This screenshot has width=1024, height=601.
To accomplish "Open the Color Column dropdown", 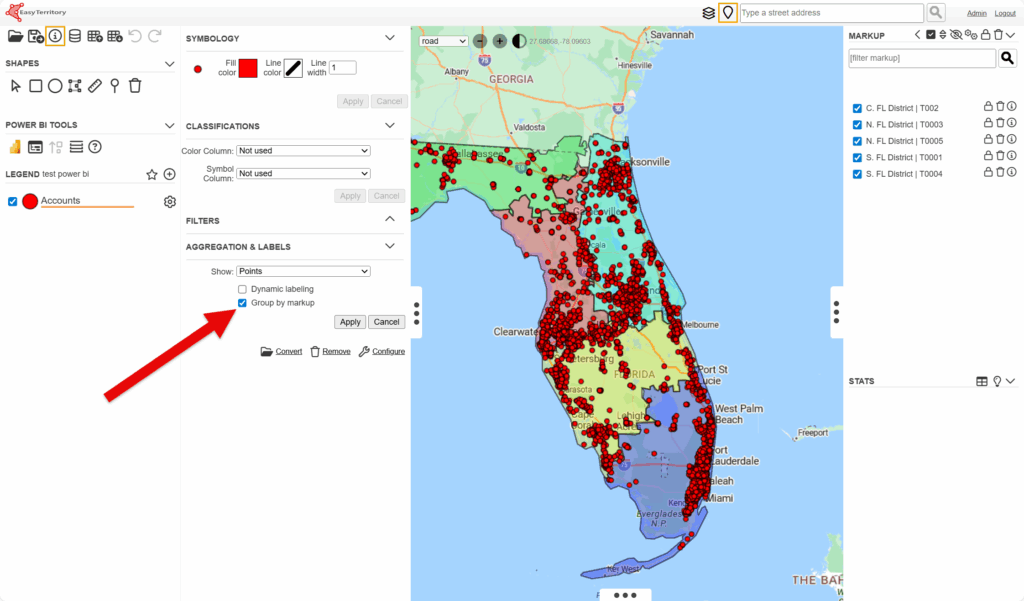I will click(x=303, y=151).
